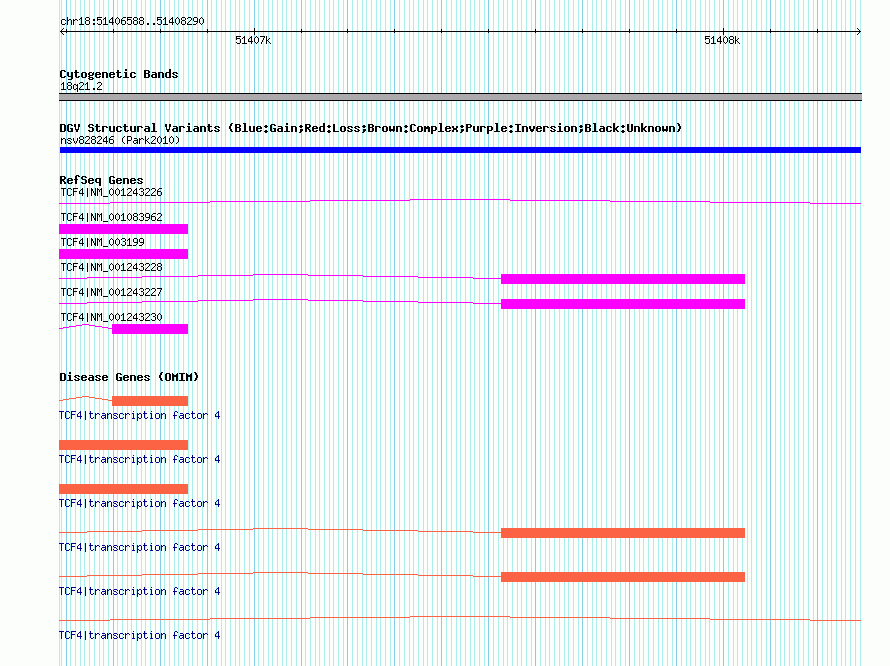Click the thin magenta NM_001243226 intron line
Viewport: 890px width, 666px height.
(x=460, y=201)
